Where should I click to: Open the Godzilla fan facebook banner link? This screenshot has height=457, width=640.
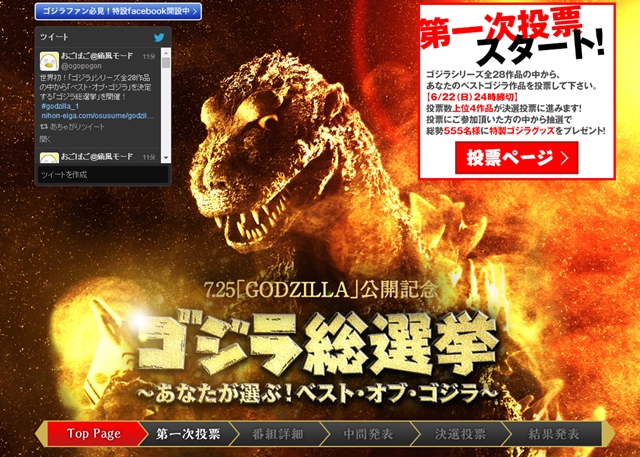tap(118, 11)
